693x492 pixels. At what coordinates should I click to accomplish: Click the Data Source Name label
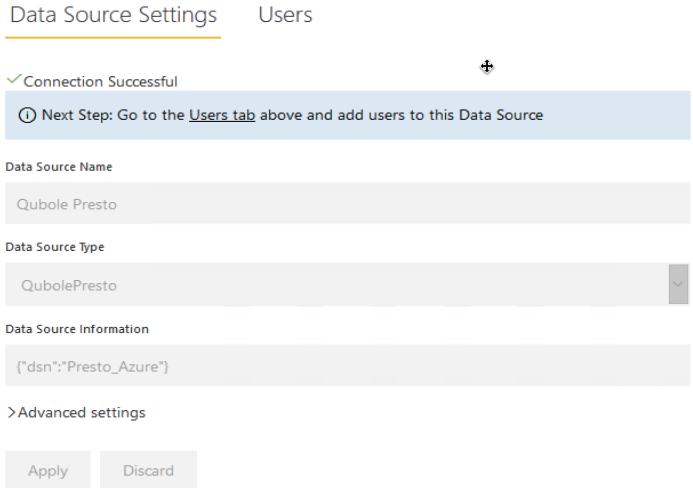(59, 167)
